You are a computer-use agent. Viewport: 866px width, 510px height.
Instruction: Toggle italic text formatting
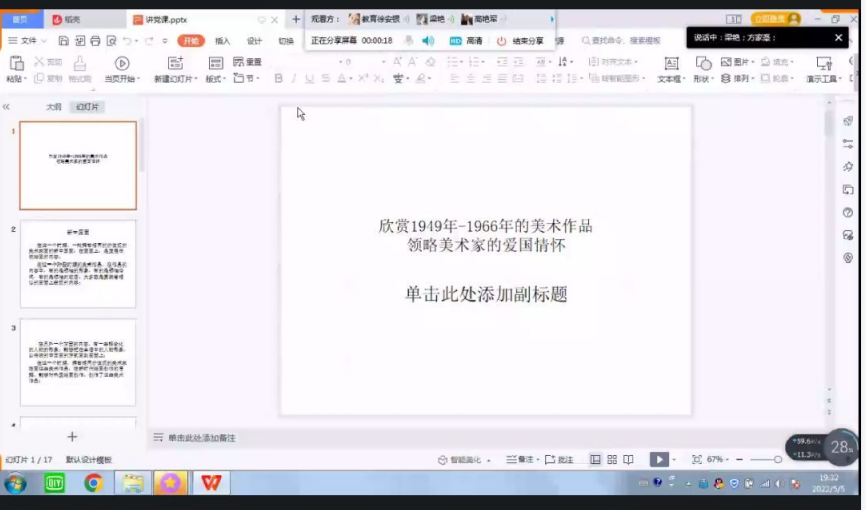[294, 78]
